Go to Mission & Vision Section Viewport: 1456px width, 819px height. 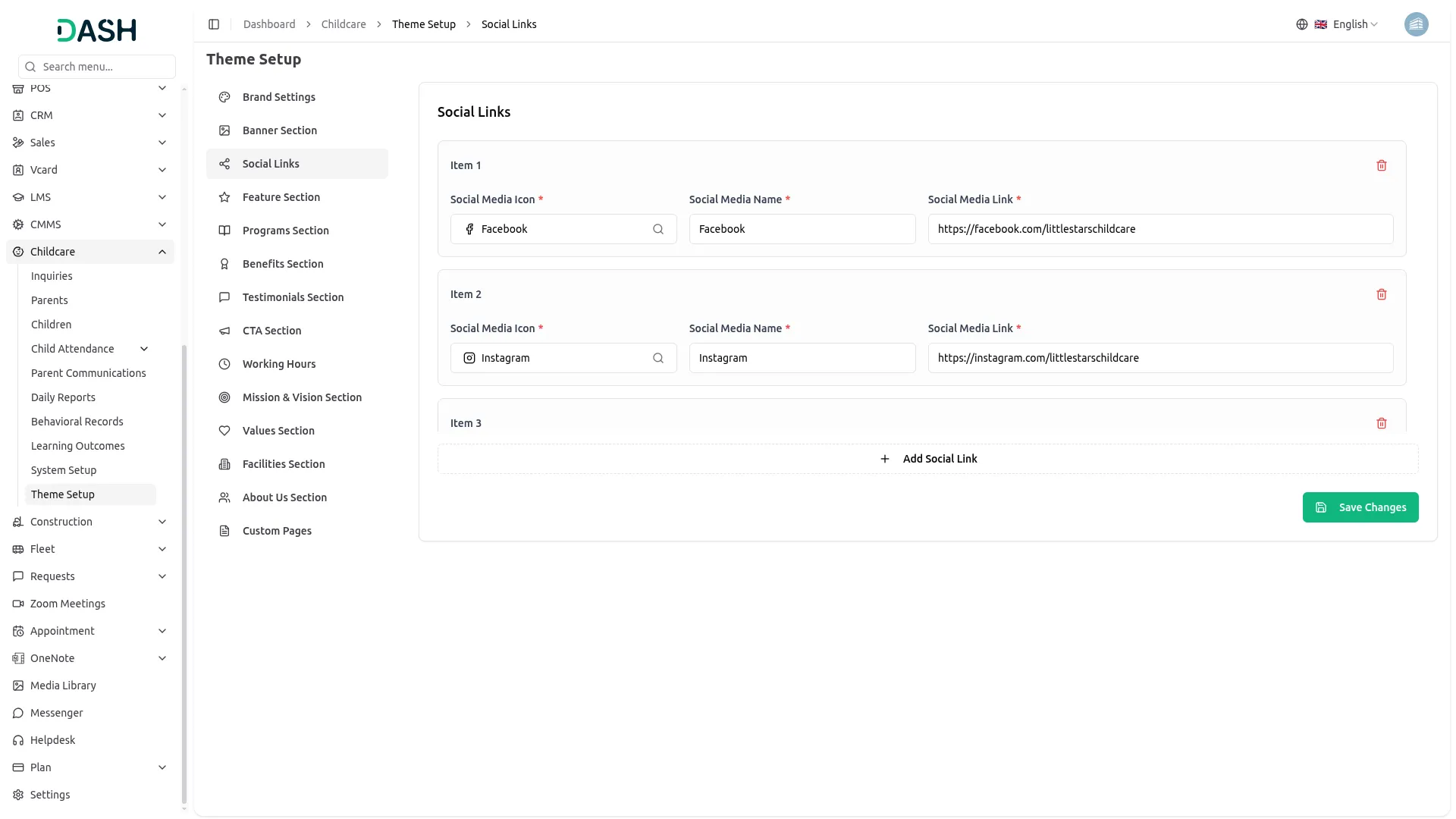click(302, 397)
